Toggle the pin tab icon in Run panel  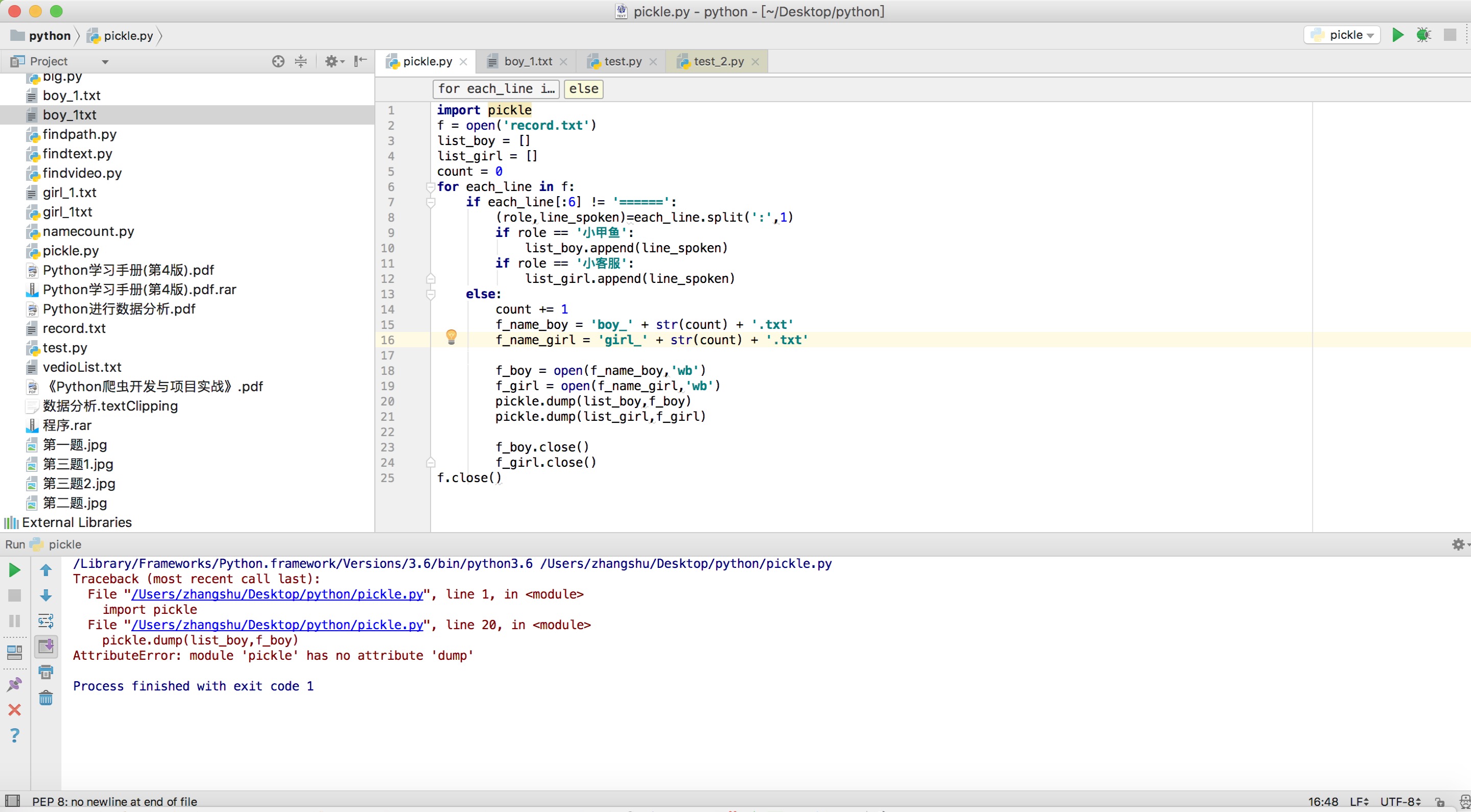coord(14,684)
